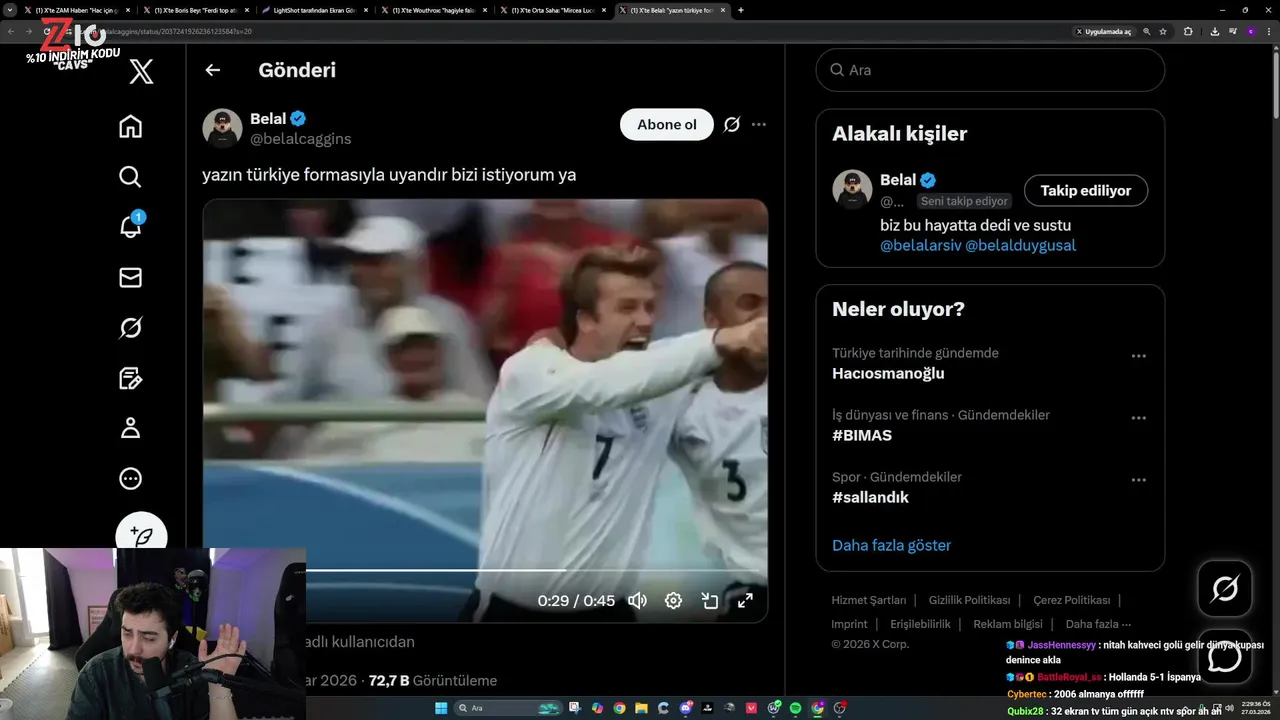Open Profile icon in sidebar
Screen dimensions: 1280x720
[130, 428]
